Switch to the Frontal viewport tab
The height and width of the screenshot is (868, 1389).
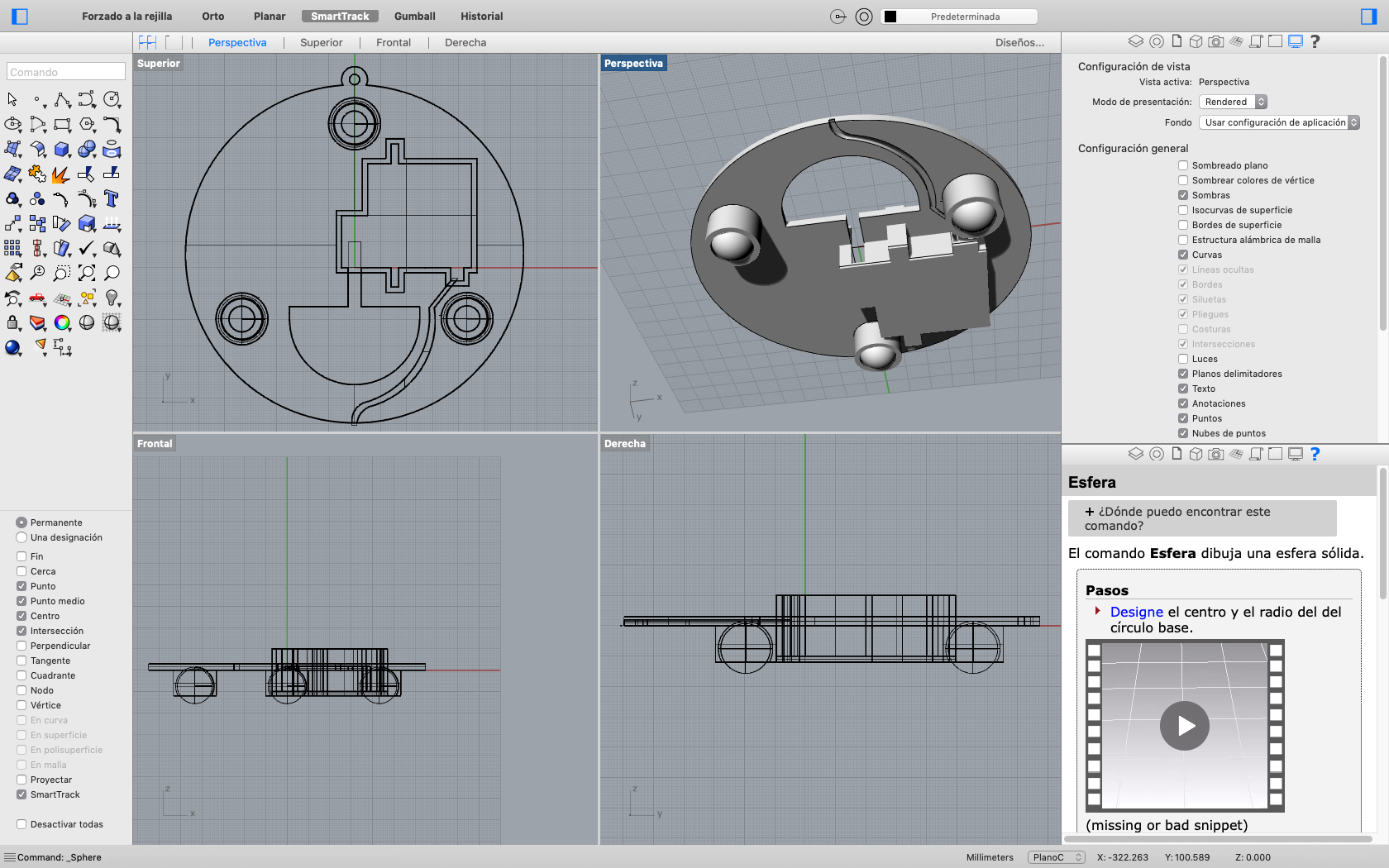[x=393, y=43]
